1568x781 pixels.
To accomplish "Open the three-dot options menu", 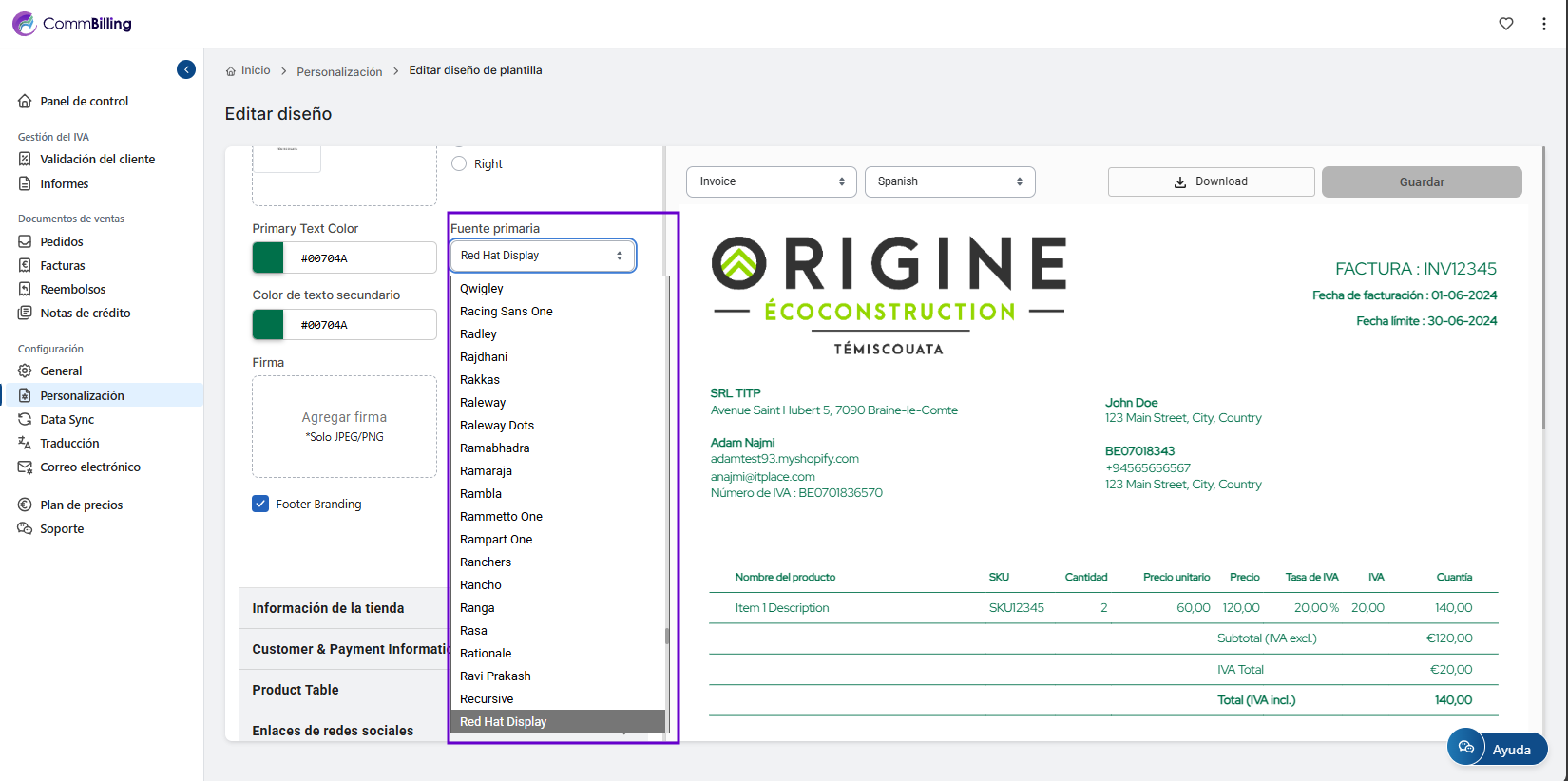I will (x=1543, y=24).
